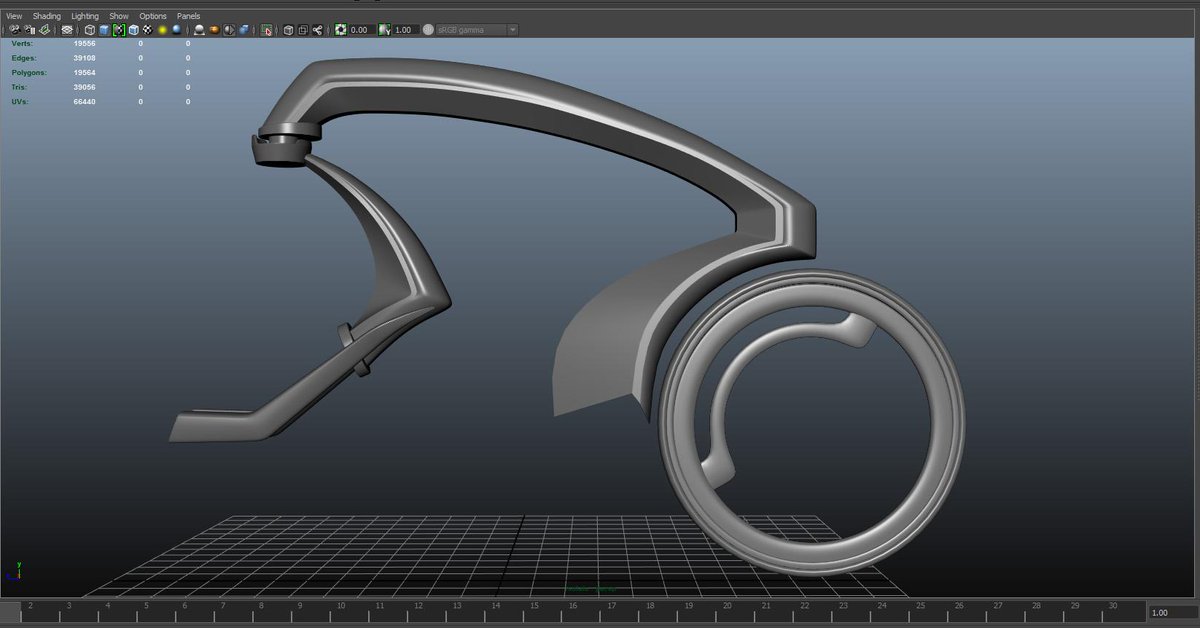The image size is (1200, 628).
Task: Toggle default material display
Action: pyautogui.click(x=133, y=30)
